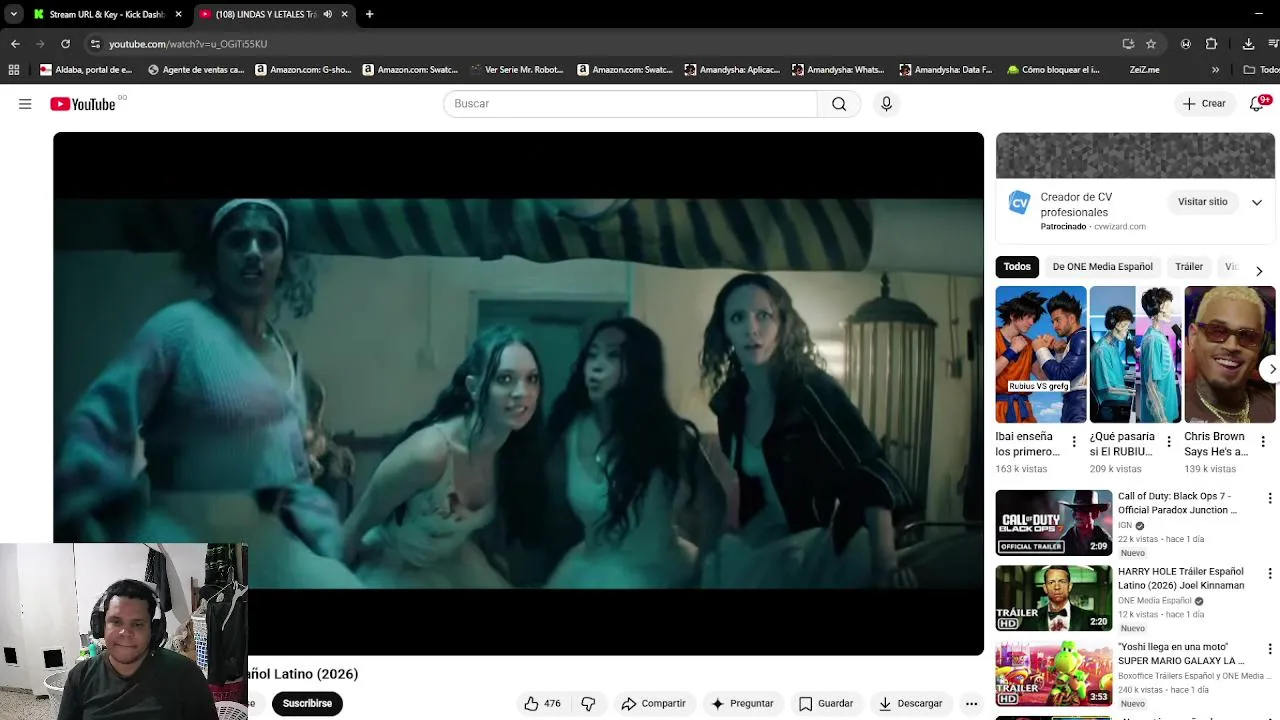Open Amandysha: Data F... bookmark
This screenshot has width=1280, height=720.
[946, 70]
